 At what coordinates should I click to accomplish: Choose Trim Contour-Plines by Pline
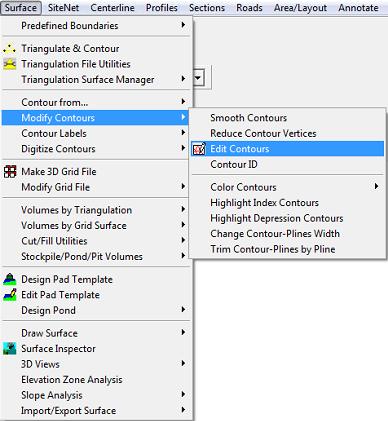click(x=273, y=249)
